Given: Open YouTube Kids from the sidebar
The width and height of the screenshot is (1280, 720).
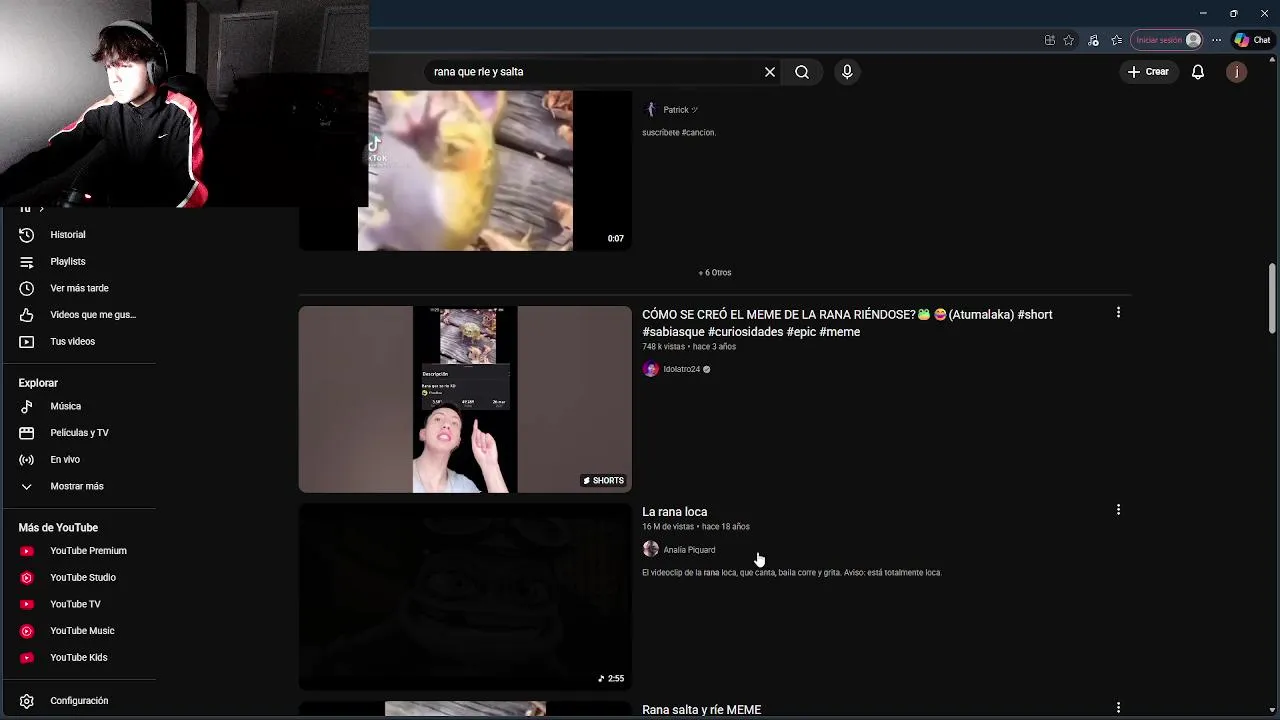Looking at the screenshot, I should click(x=78, y=658).
